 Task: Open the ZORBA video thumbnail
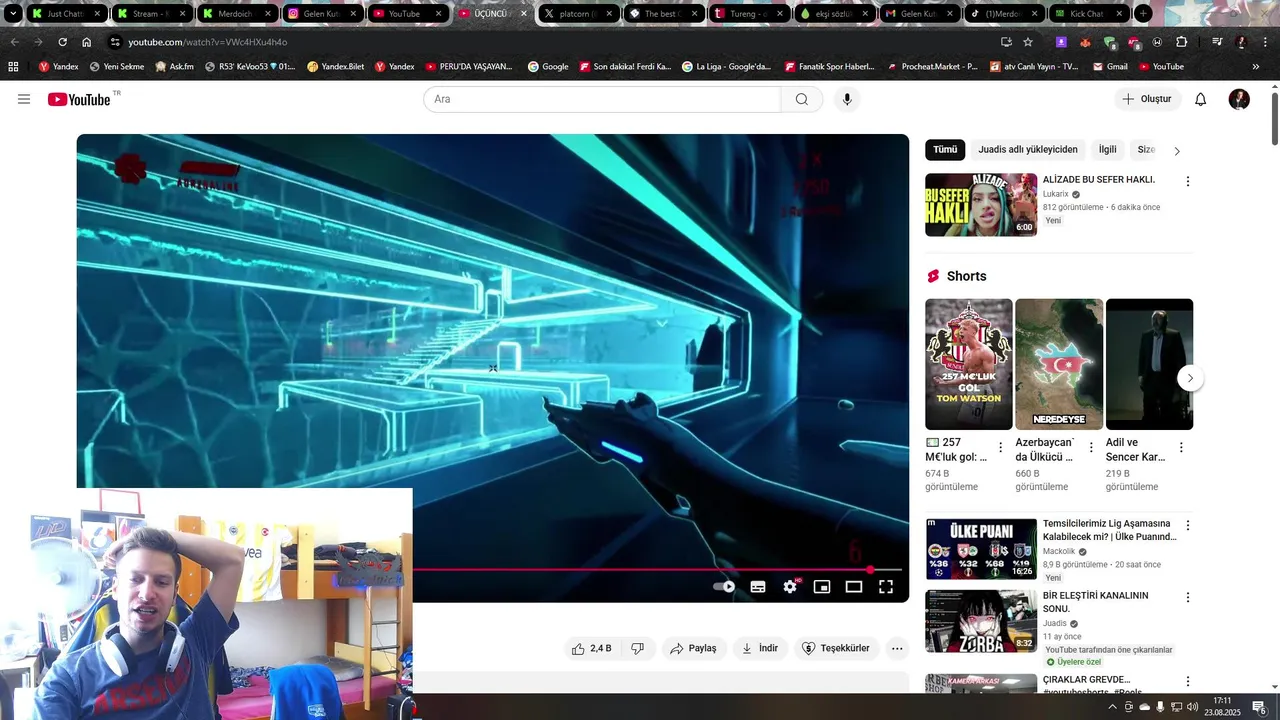[x=981, y=621]
